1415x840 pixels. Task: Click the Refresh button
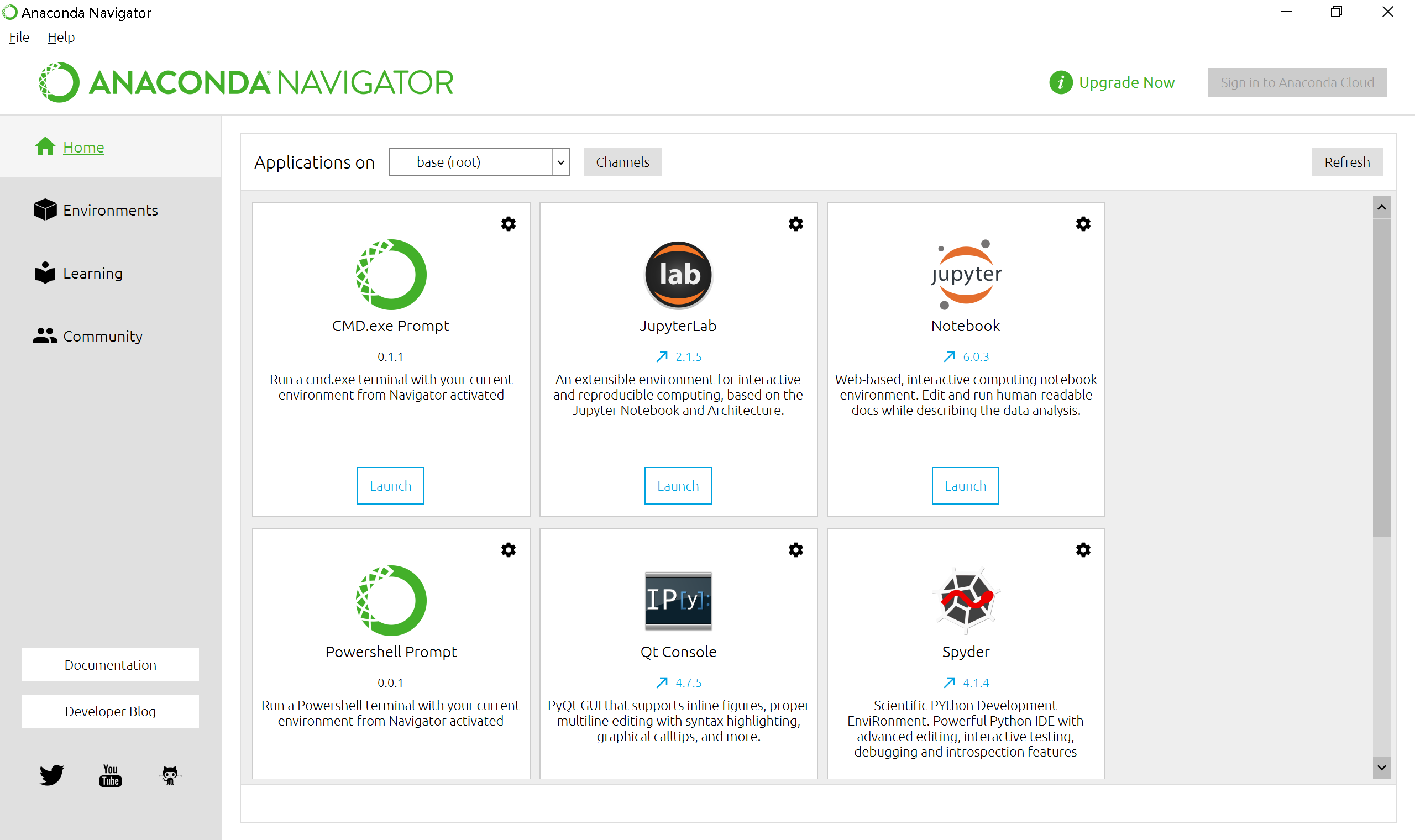tap(1346, 162)
